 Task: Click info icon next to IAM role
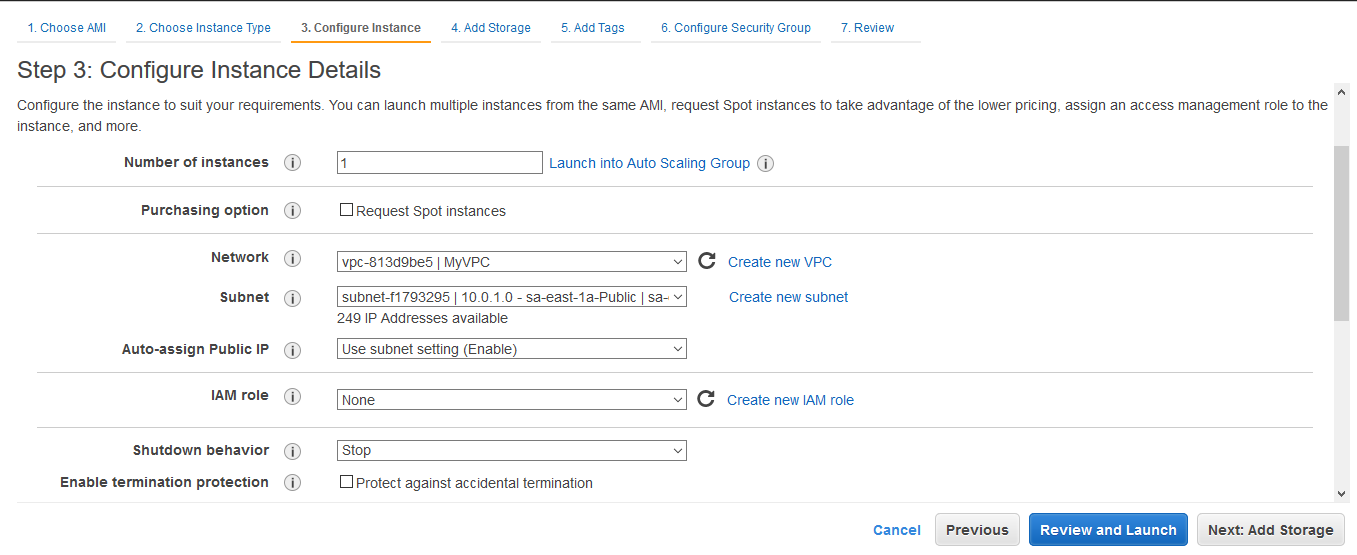point(292,396)
